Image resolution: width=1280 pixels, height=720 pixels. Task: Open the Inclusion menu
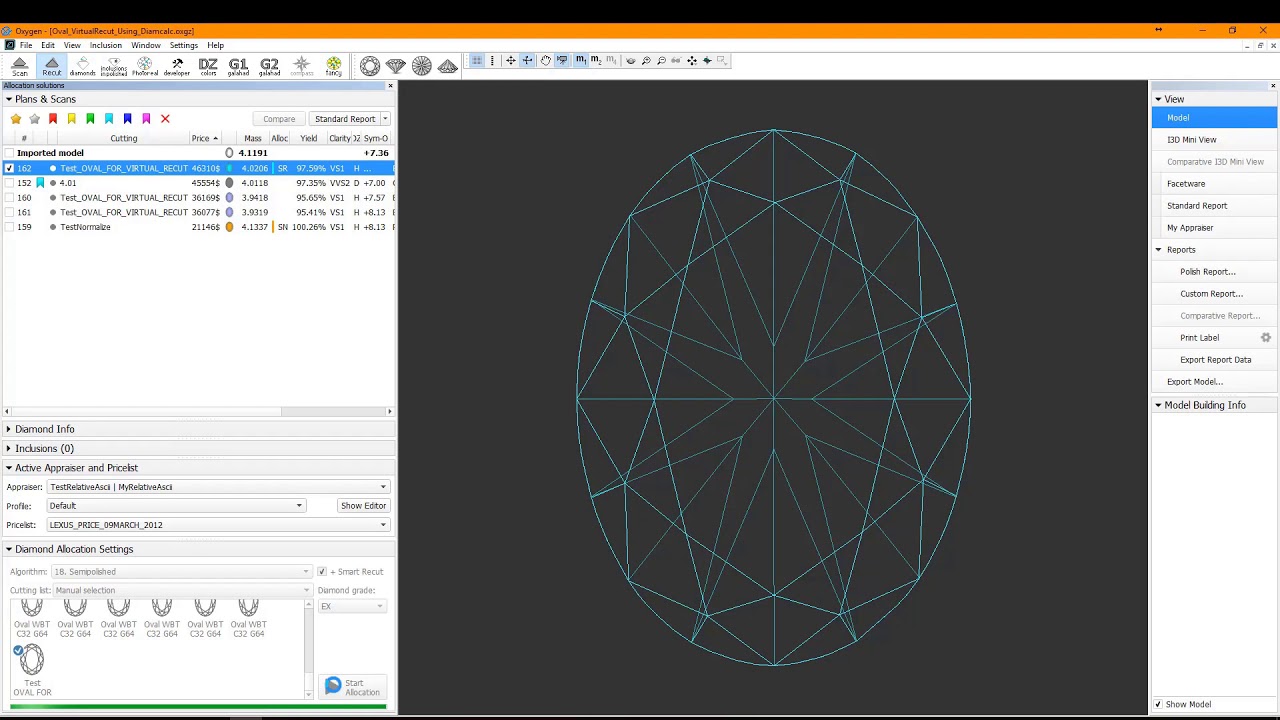point(106,45)
